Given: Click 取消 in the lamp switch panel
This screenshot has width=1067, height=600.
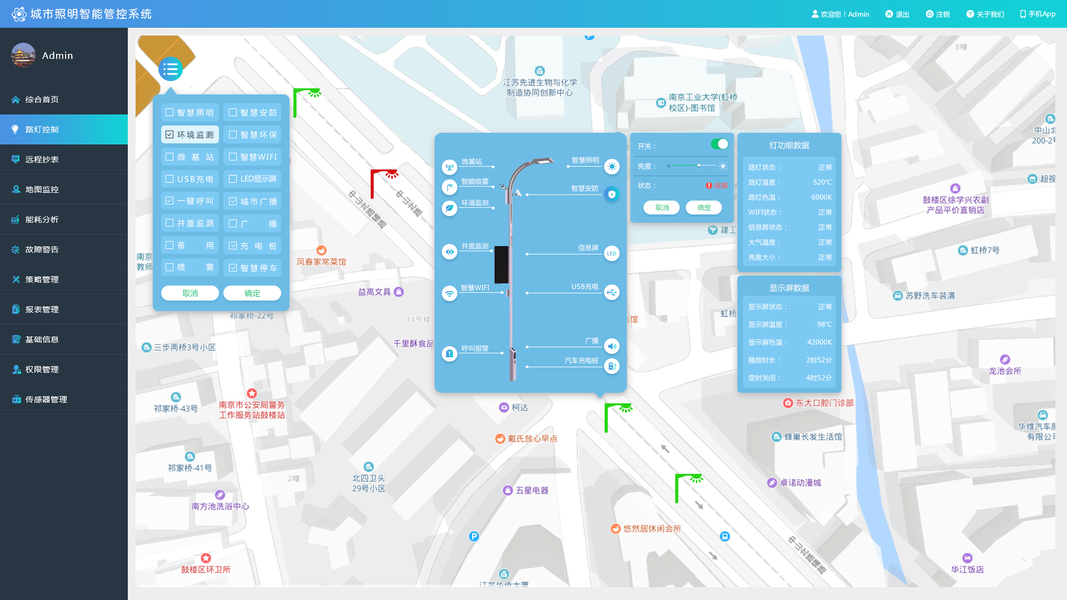Looking at the screenshot, I should click(x=661, y=207).
